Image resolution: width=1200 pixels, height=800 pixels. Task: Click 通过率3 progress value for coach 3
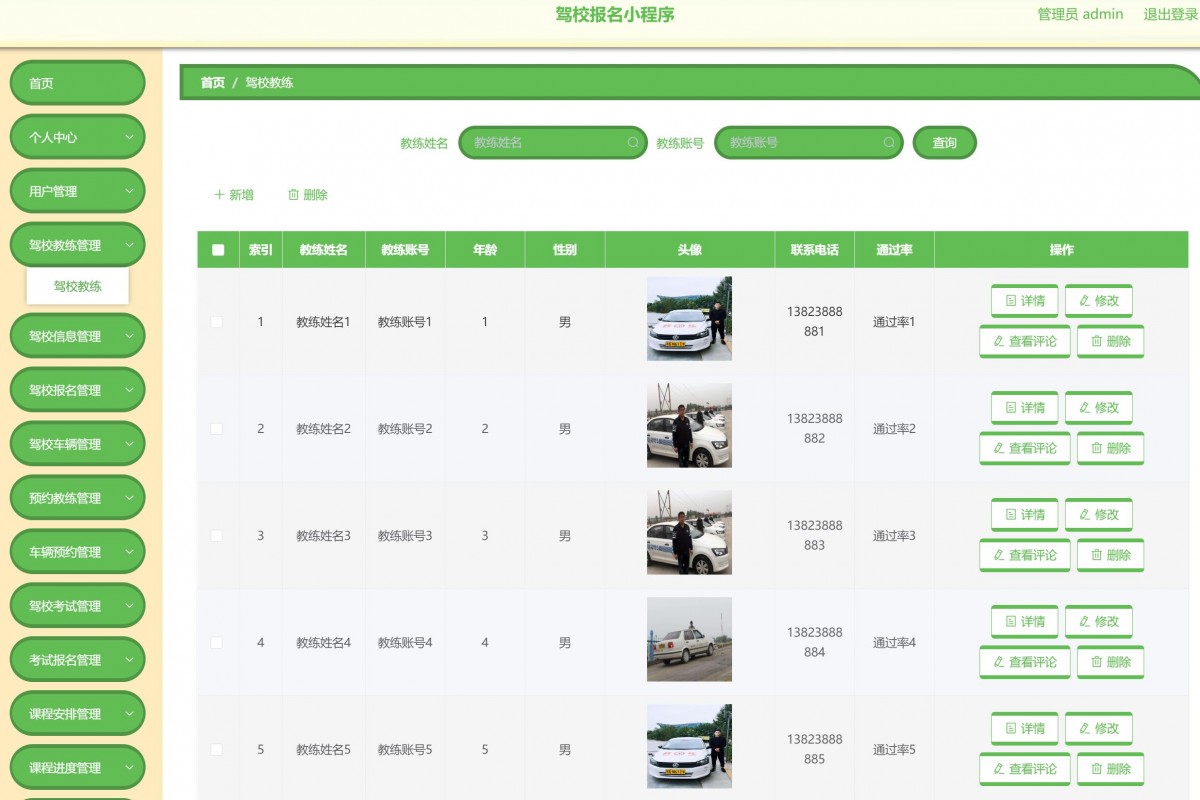pyautogui.click(x=893, y=535)
